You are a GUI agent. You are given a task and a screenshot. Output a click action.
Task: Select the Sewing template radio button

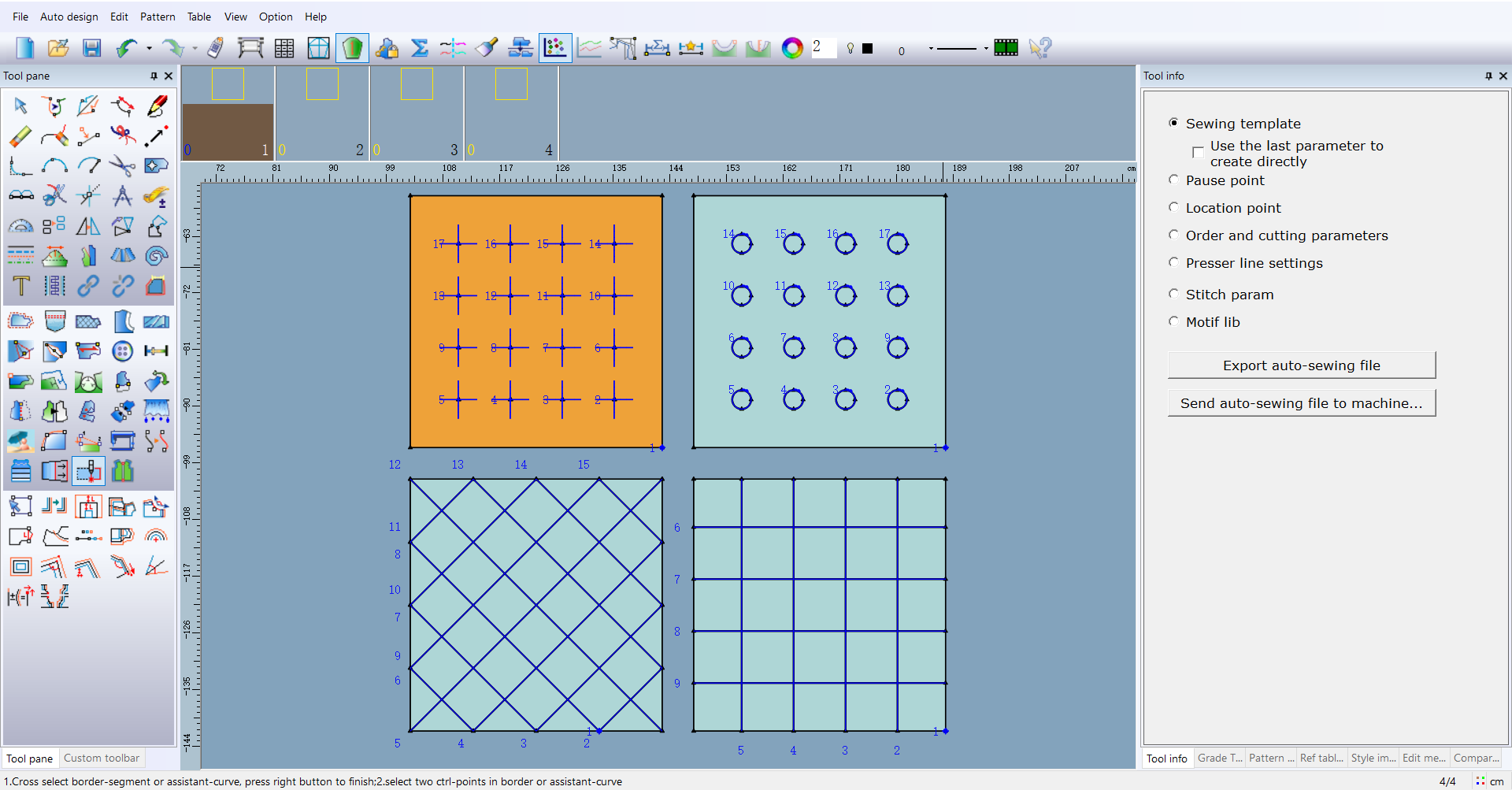tap(1173, 123)
